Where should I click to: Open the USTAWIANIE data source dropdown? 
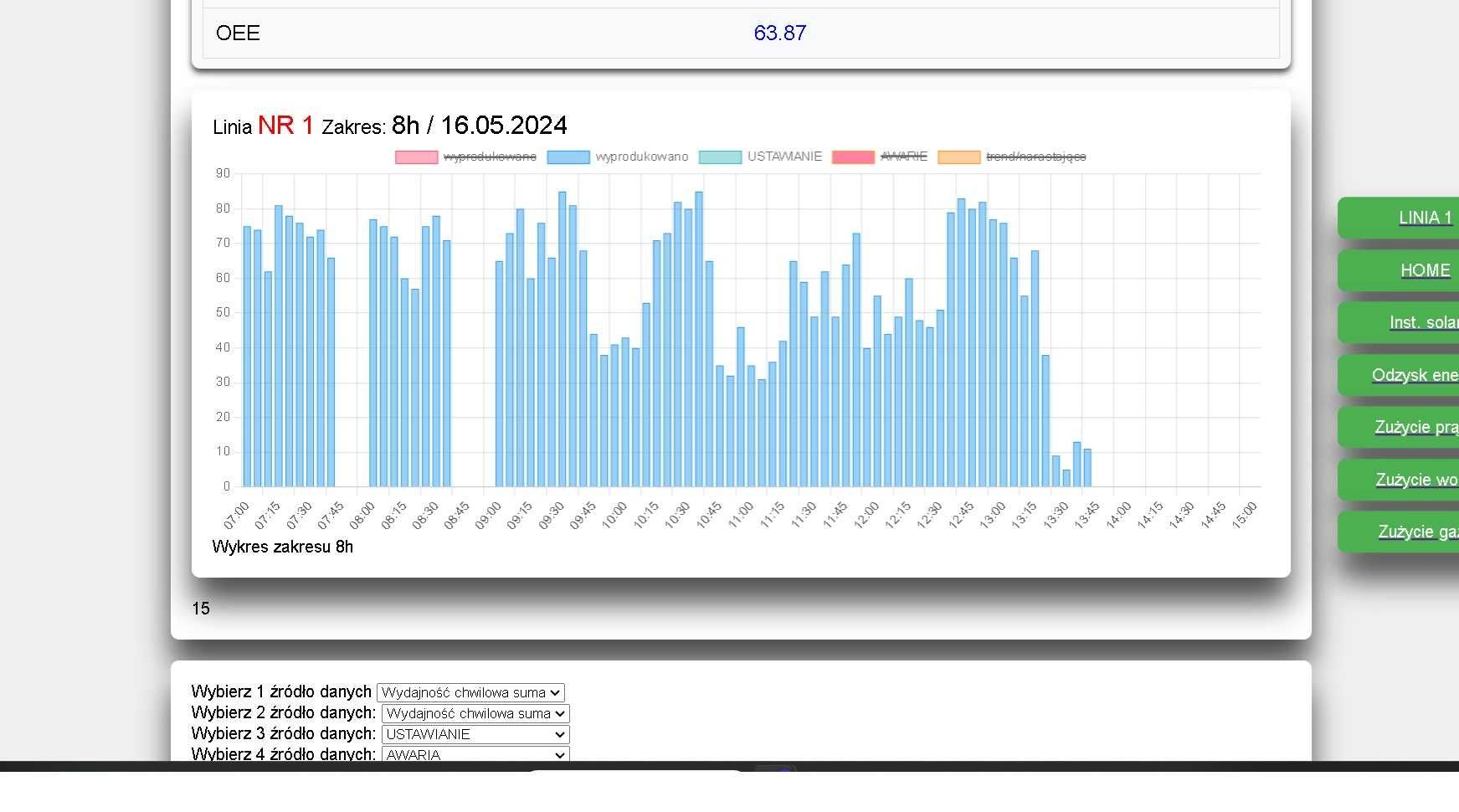tap(475, 734)
